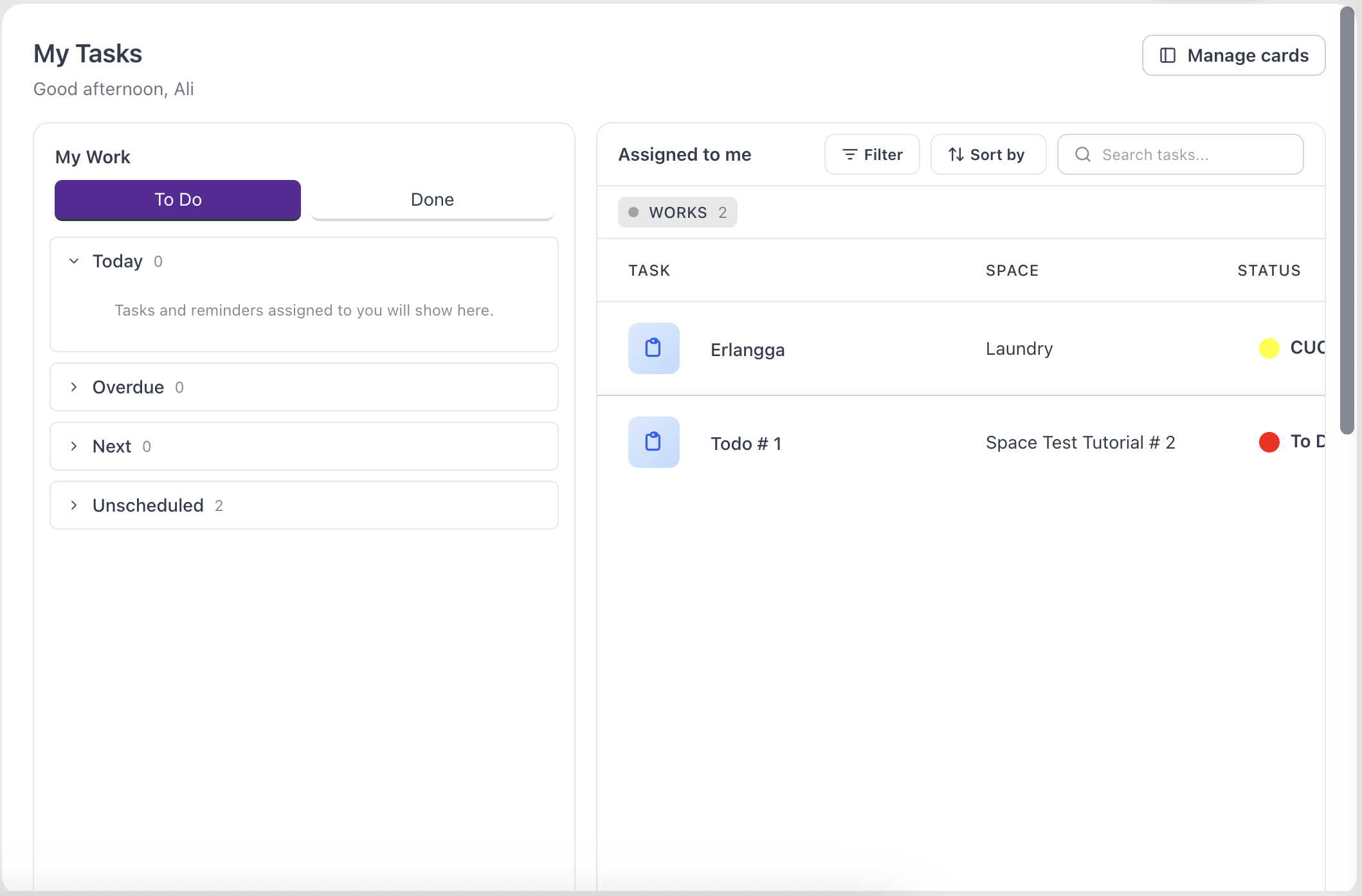This screenshot has width=1362, height=896.
Task: Select the WORKS group chip
Action: pos(678,212)
